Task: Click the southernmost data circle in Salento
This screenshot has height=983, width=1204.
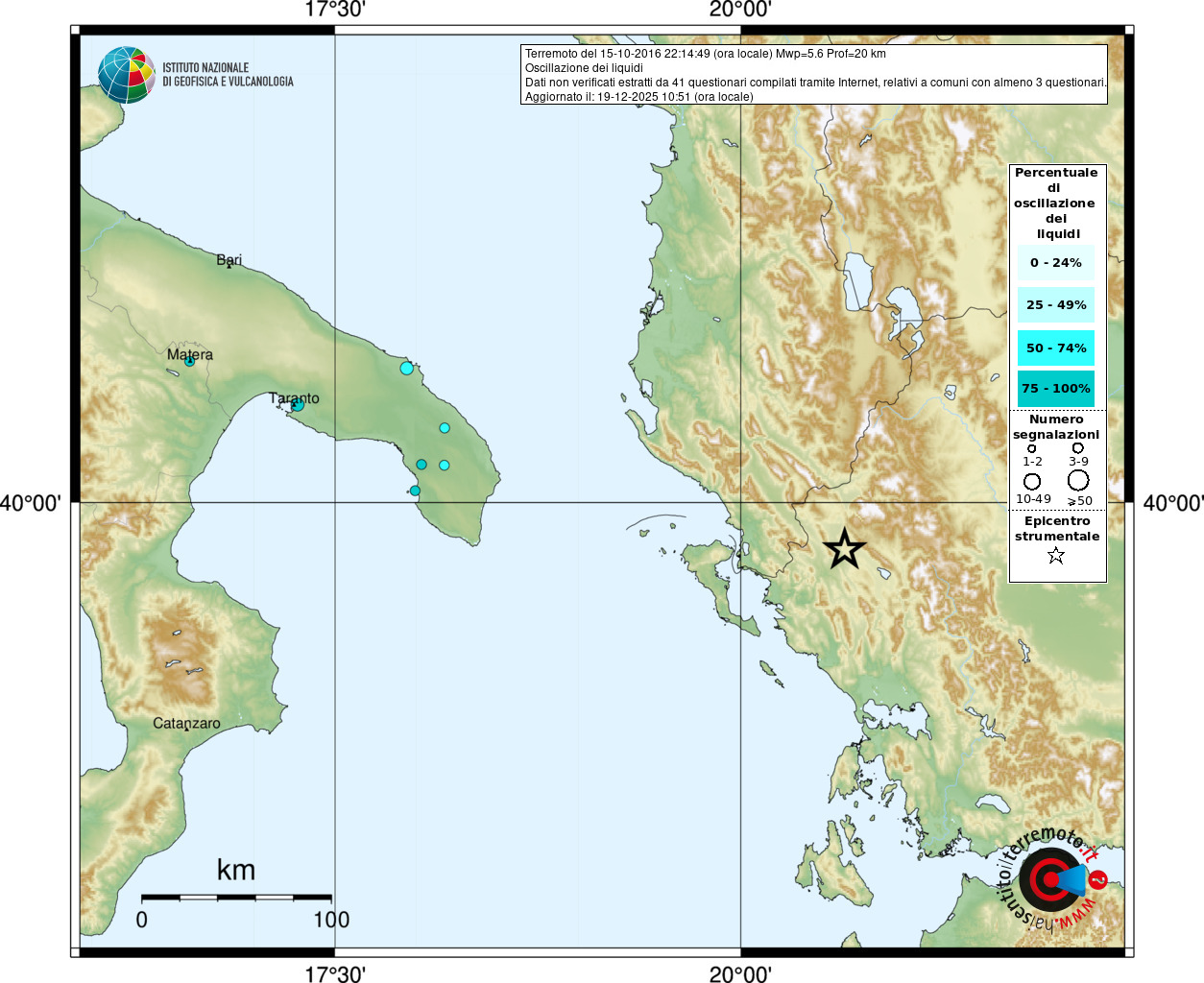Action: [415, 491]
